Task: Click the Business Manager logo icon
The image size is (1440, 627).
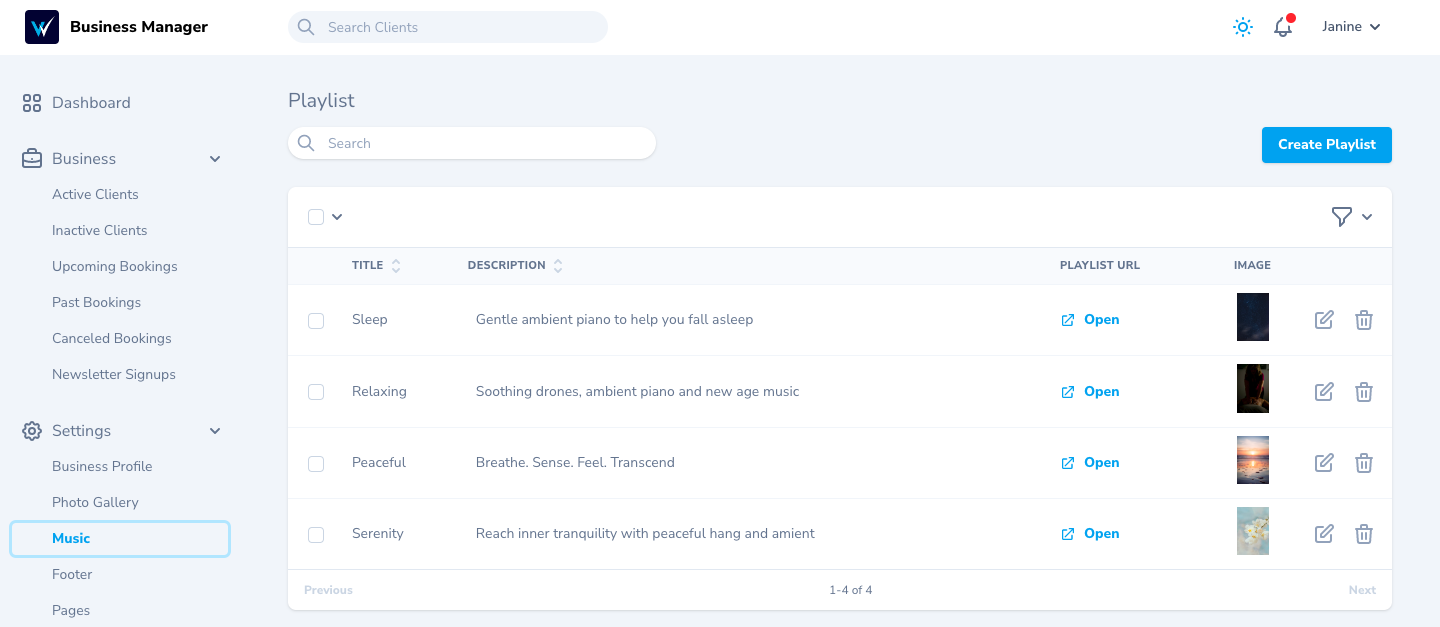Action: coord(40,27)
